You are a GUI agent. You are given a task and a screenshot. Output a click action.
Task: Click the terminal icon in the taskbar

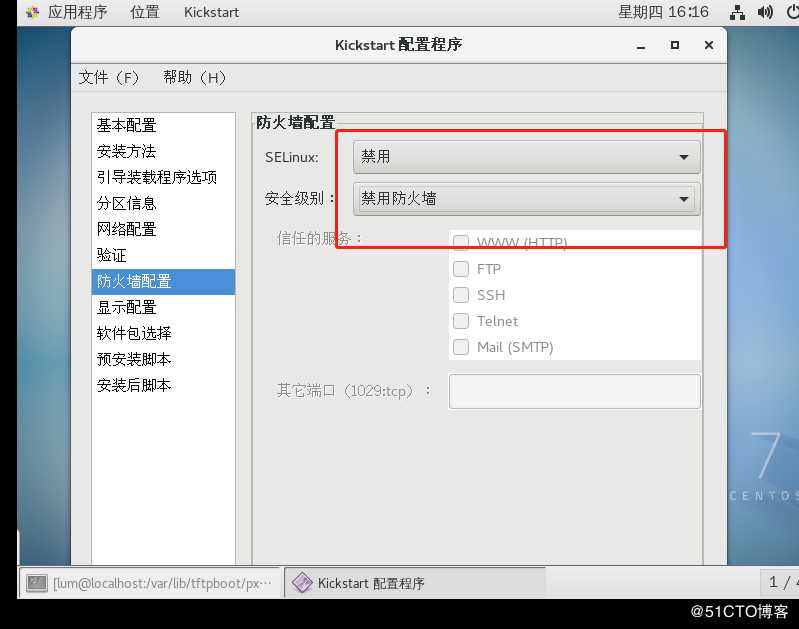point(37,583)
